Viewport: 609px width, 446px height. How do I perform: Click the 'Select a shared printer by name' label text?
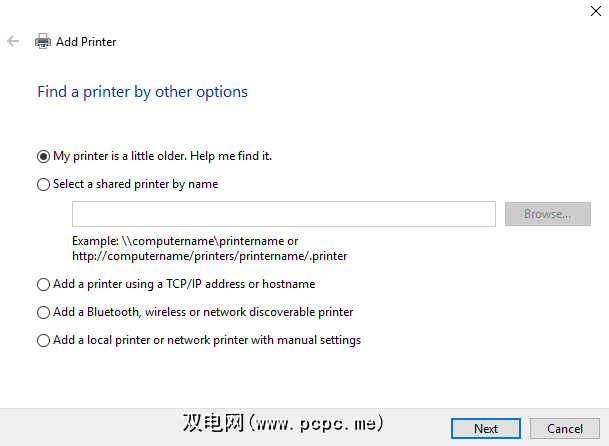point(135,184)
